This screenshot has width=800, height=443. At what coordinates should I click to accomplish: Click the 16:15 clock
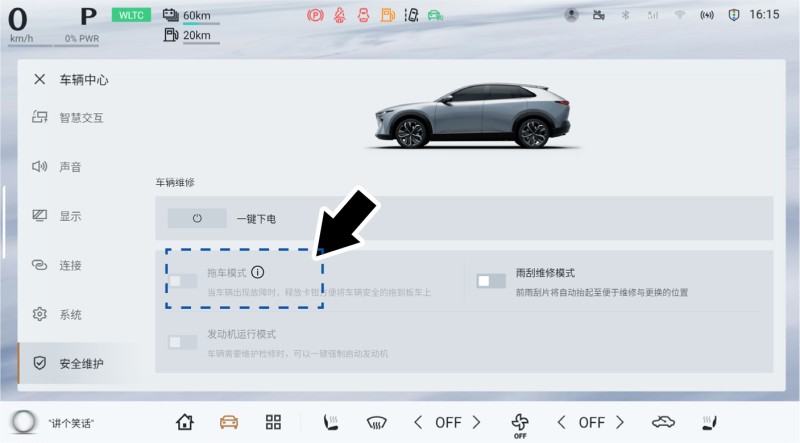coord(764,14)
